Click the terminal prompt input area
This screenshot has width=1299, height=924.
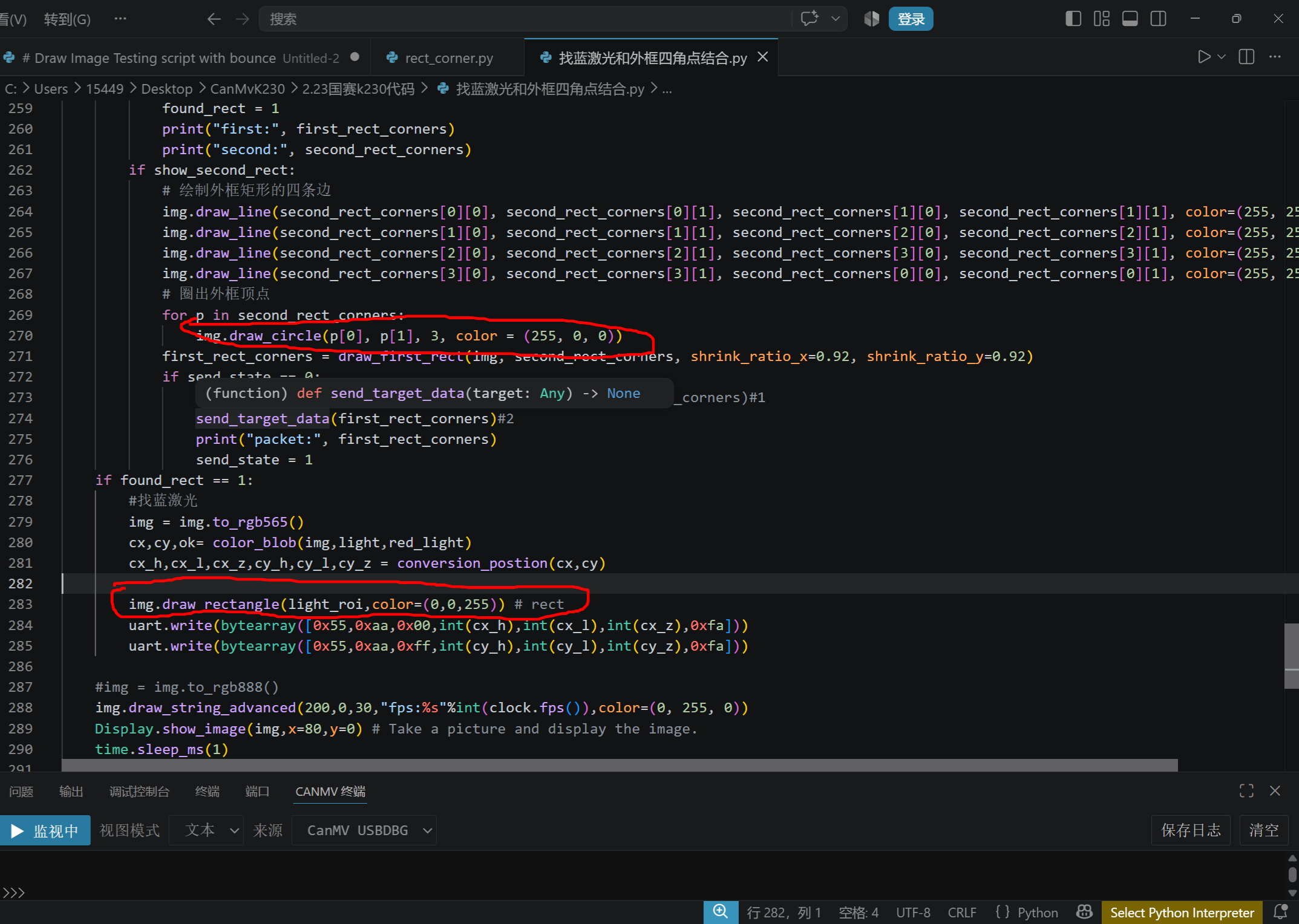641,893
